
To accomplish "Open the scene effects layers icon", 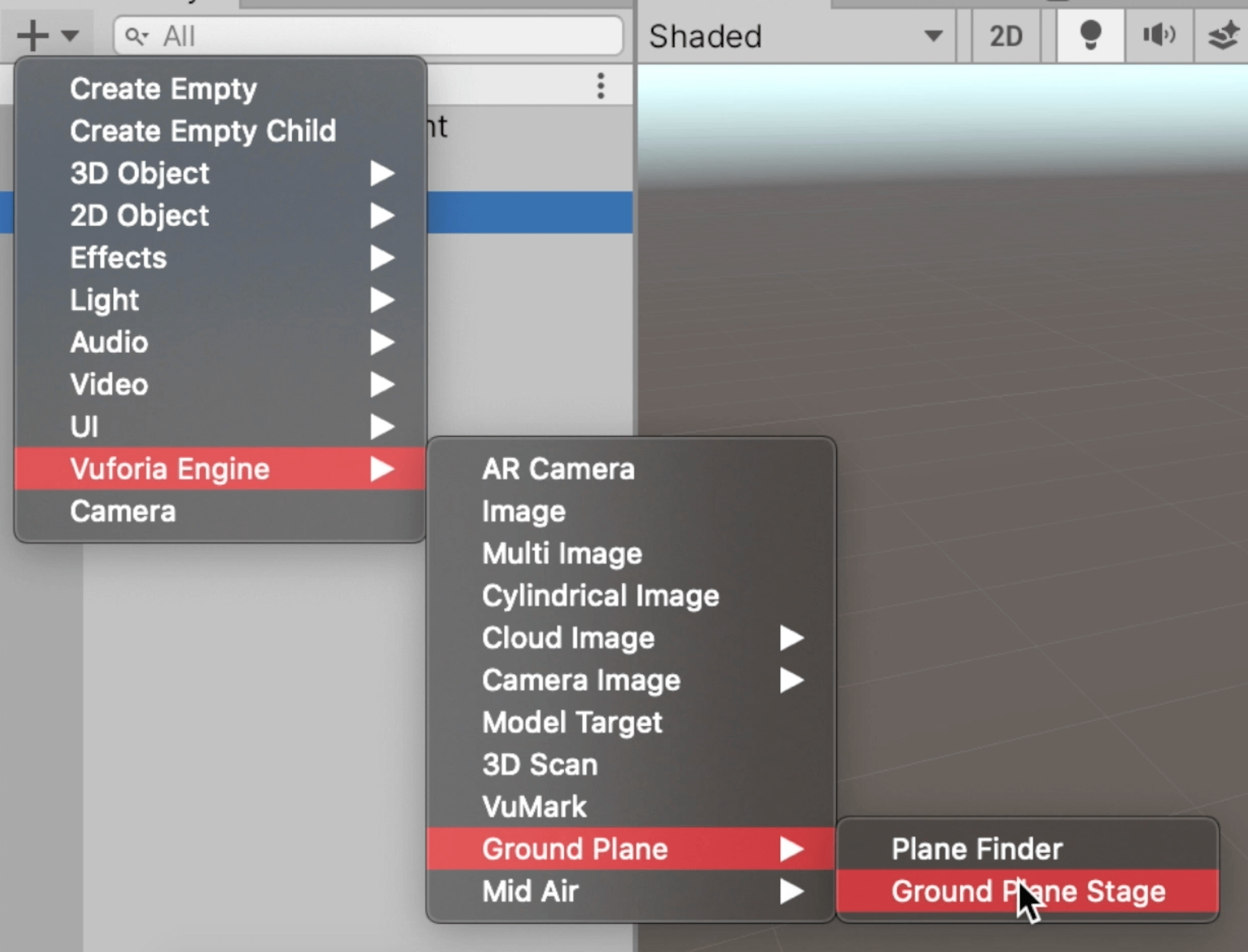I will (x=1223, y=36).
